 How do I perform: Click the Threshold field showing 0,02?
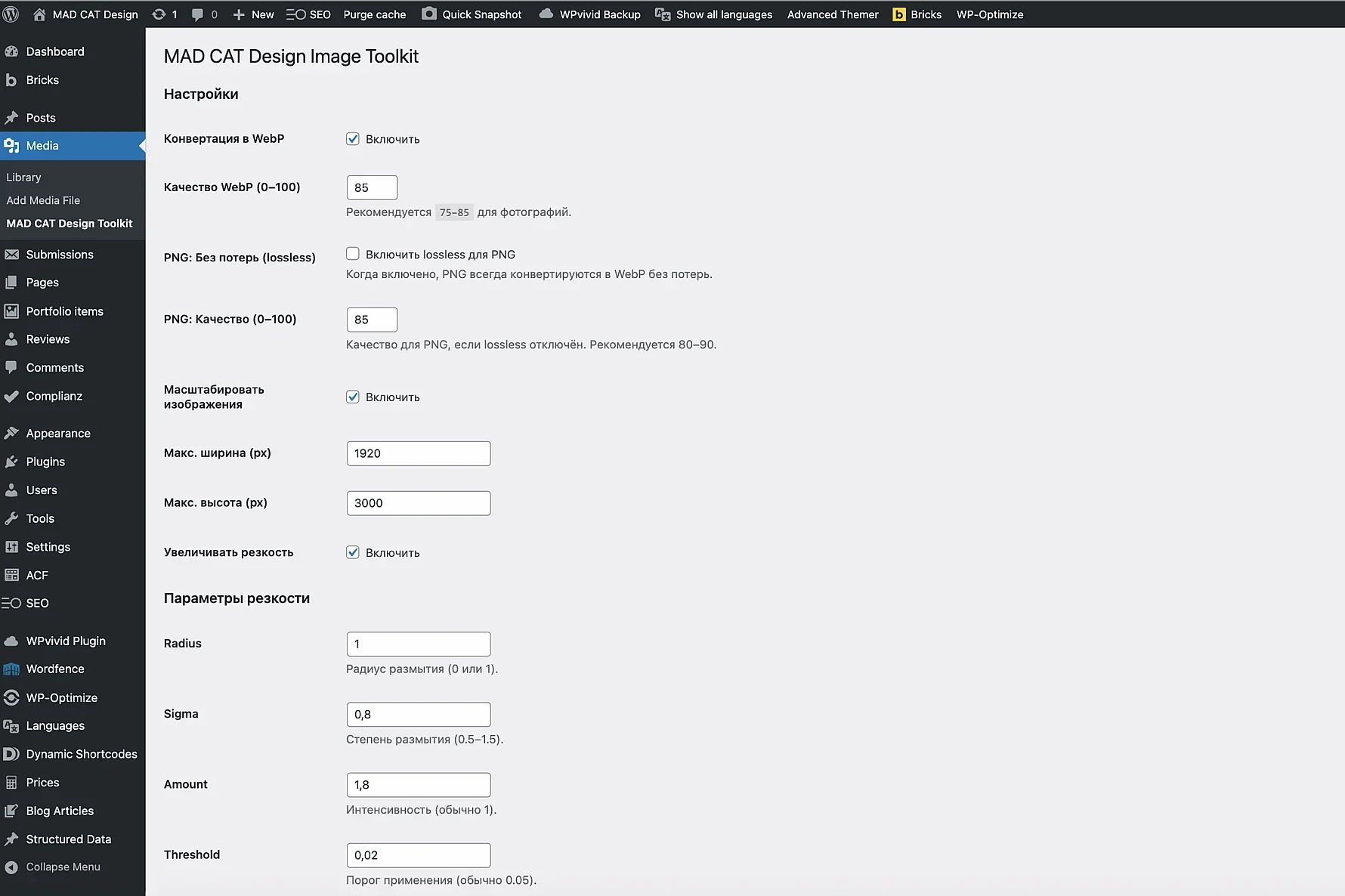click(x=419, y=855)
